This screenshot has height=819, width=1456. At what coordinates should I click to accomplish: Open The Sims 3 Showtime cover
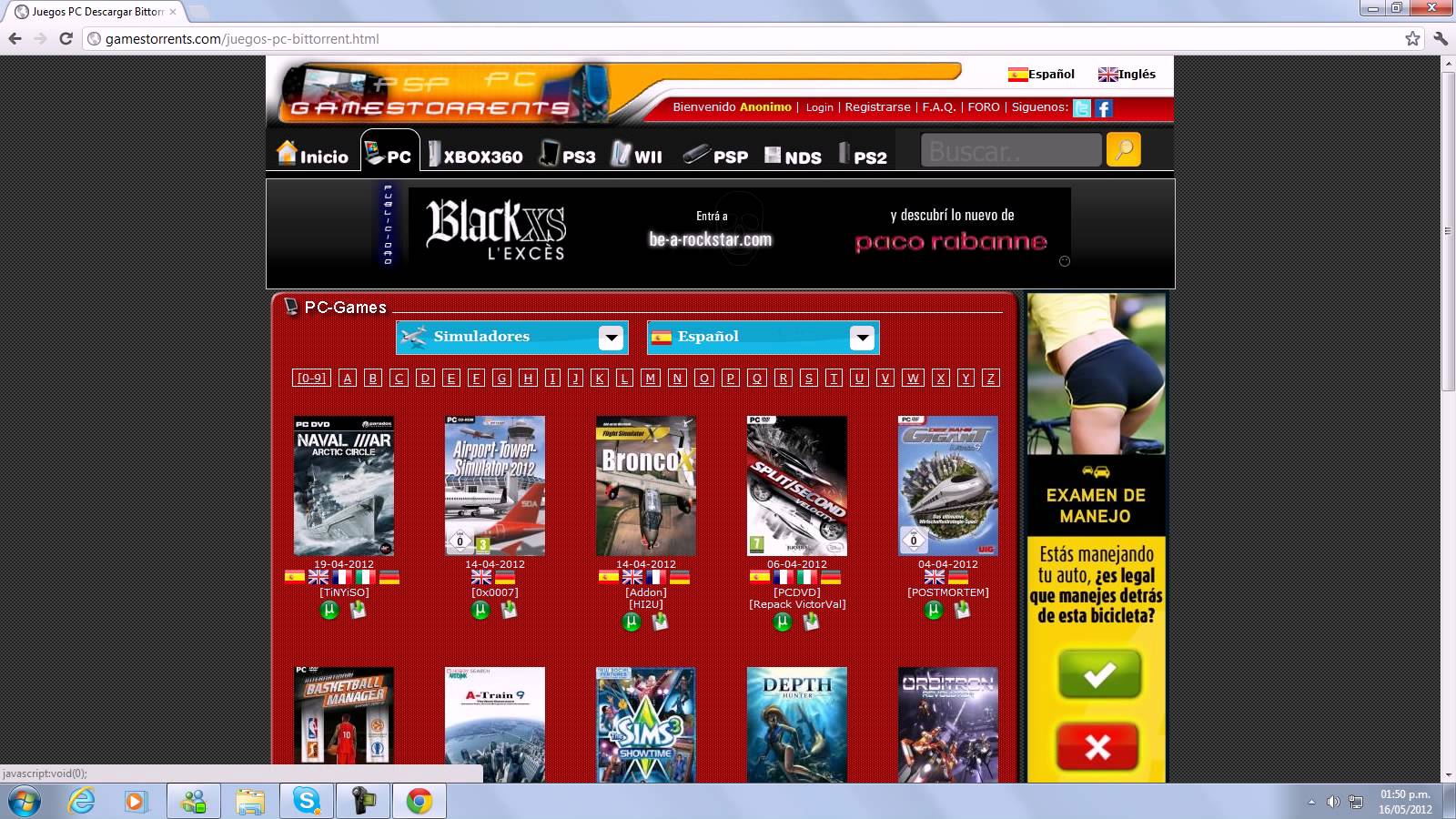[646, 724]
